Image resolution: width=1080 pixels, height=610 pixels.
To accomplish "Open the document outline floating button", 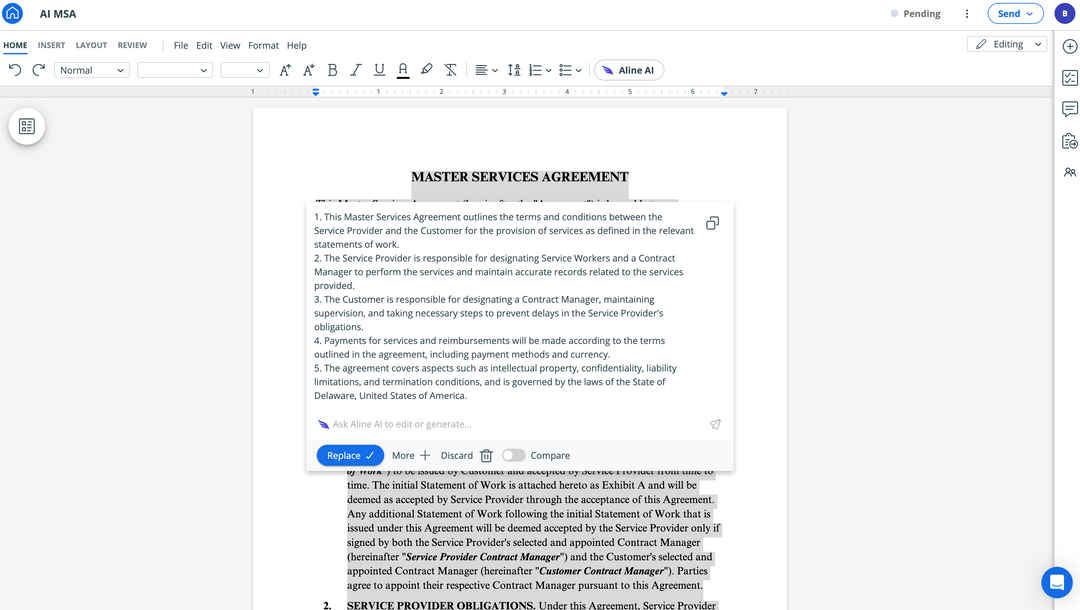I will pos(27,126).
